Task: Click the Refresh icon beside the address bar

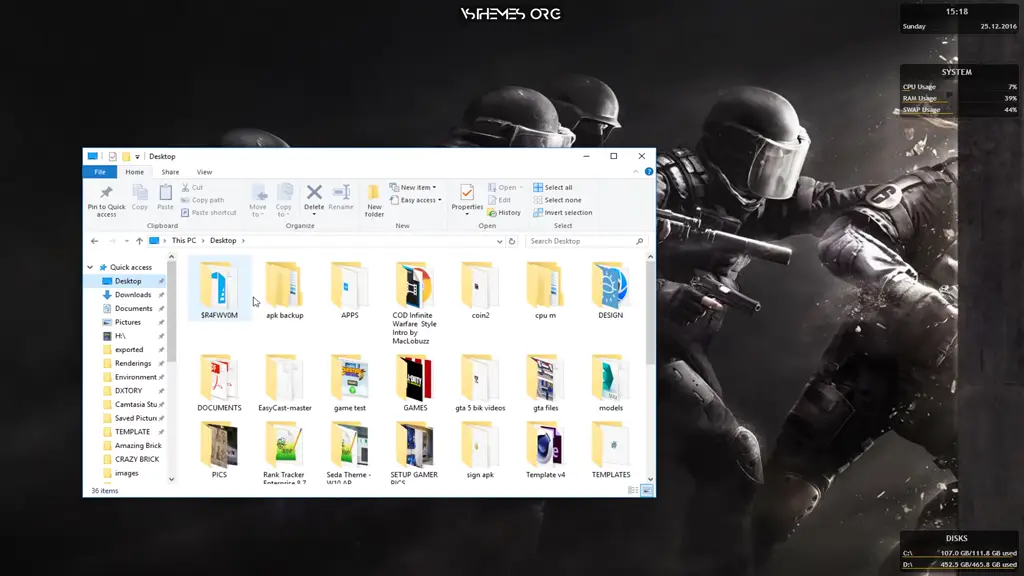Action: 512,241
